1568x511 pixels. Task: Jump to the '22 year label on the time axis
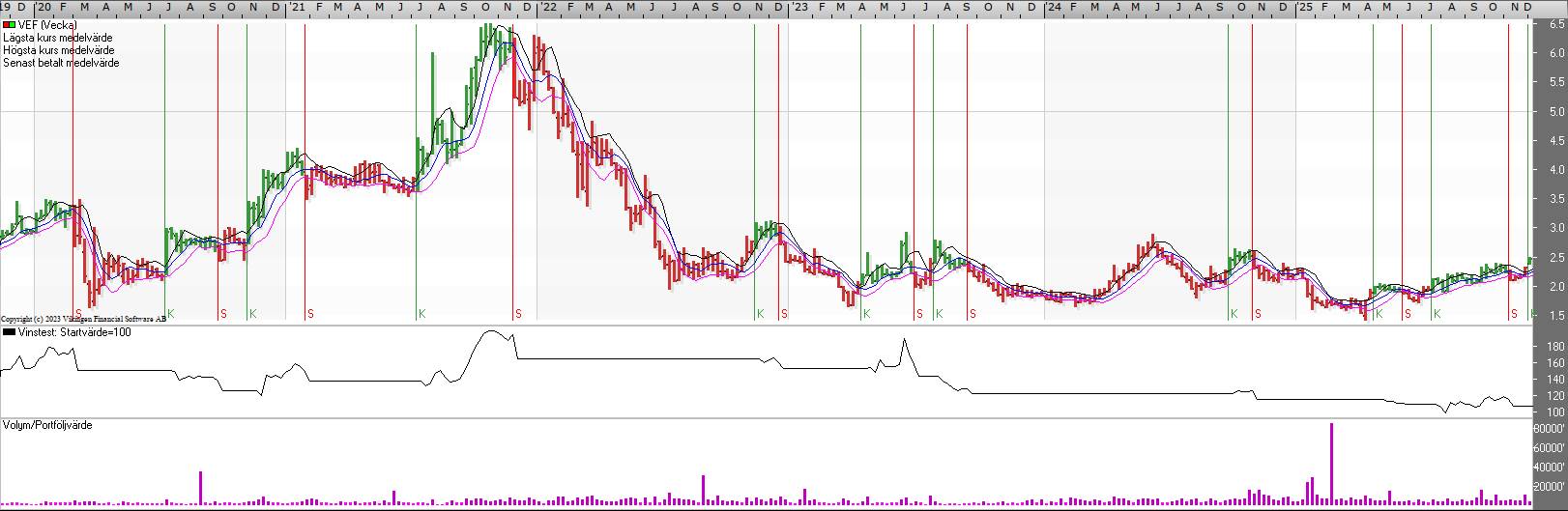tap(548, 7)
